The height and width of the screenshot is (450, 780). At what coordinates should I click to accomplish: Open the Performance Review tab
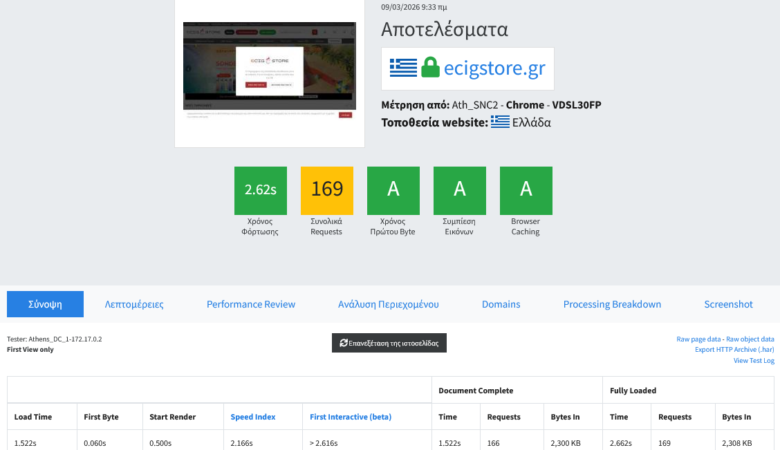click(251, 304)
